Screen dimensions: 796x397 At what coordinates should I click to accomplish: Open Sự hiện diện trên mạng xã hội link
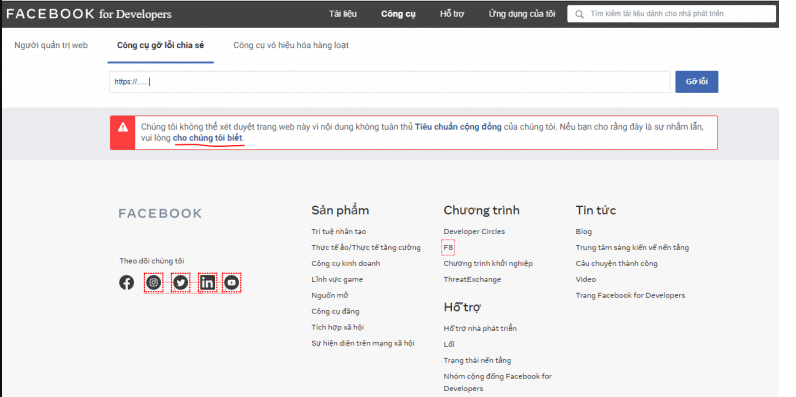(363, 344)
